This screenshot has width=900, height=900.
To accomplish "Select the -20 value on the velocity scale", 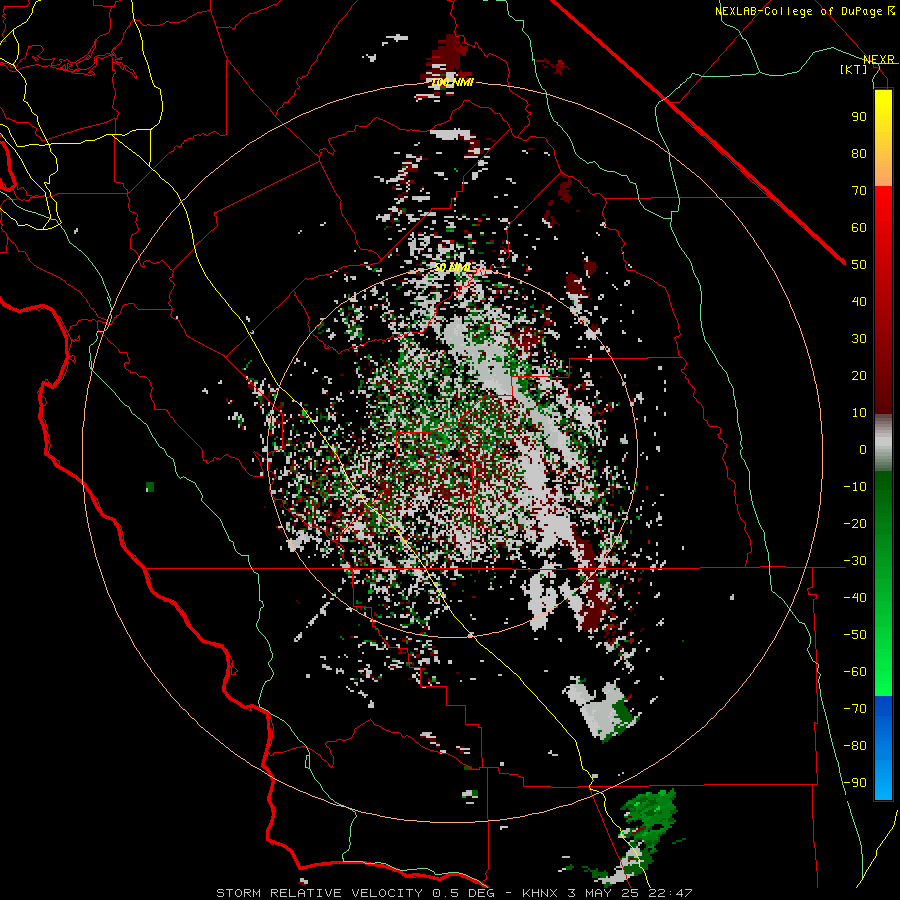I will pyautogui.click(x=855, y=523).
